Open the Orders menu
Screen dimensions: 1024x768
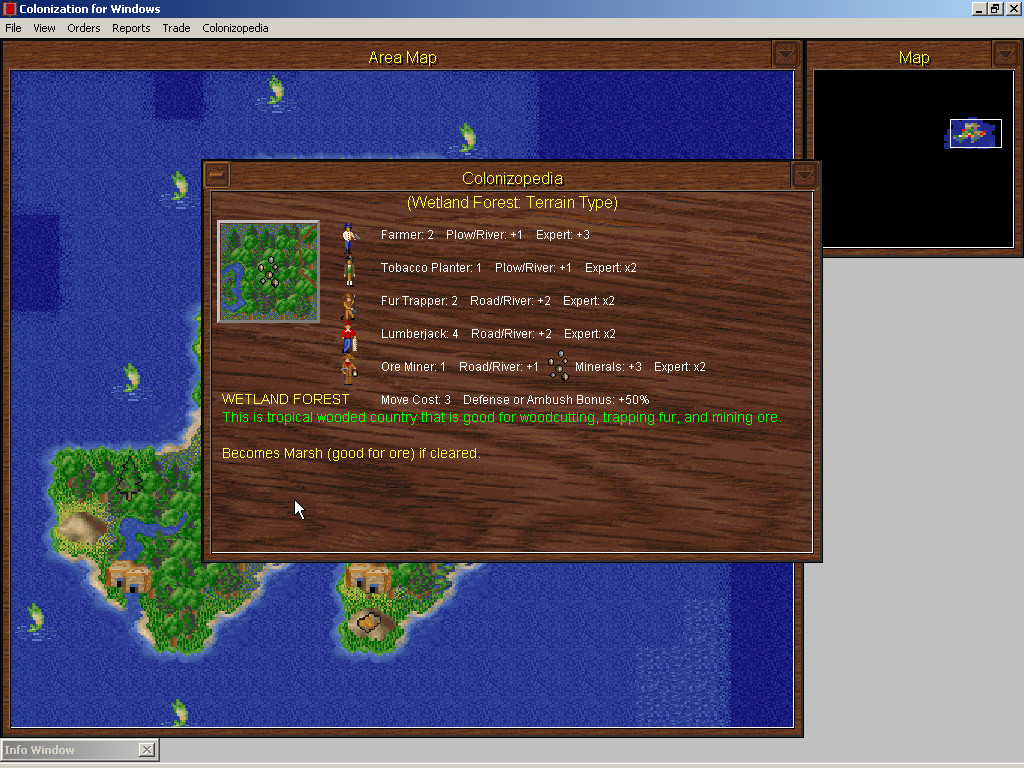click(x=84, y=28)
